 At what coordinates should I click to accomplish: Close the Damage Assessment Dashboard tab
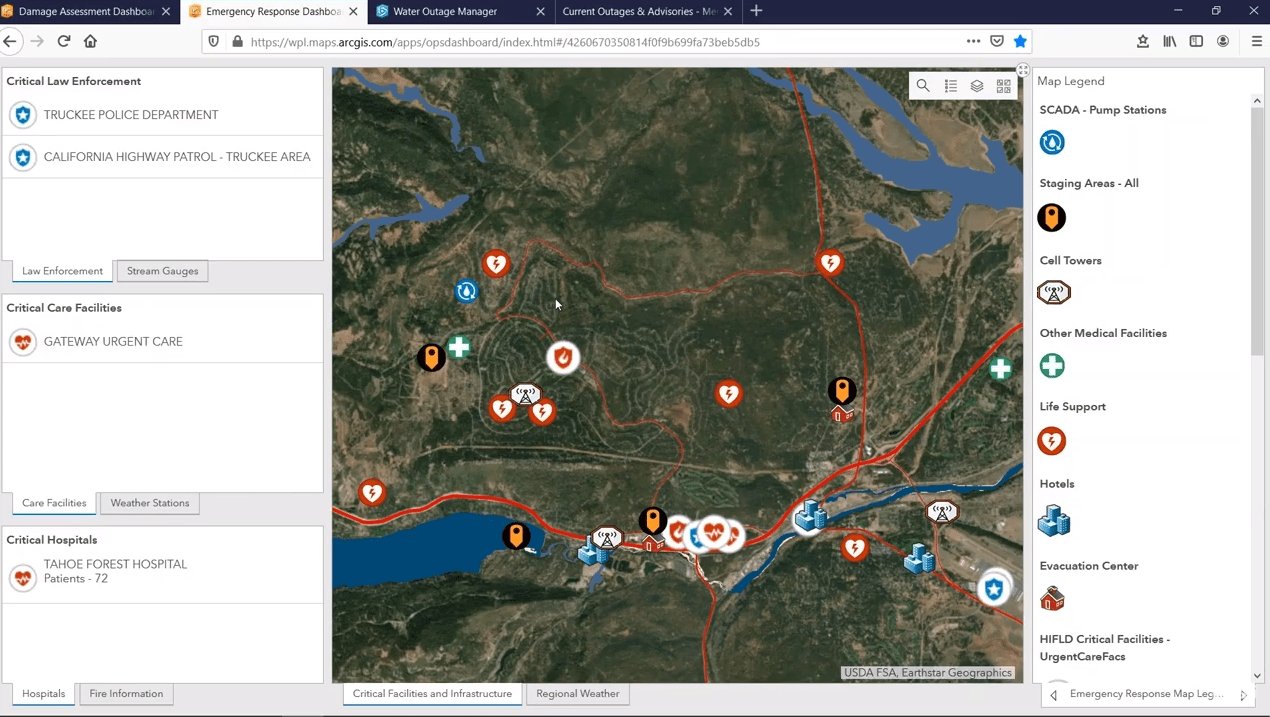(166, 11)
